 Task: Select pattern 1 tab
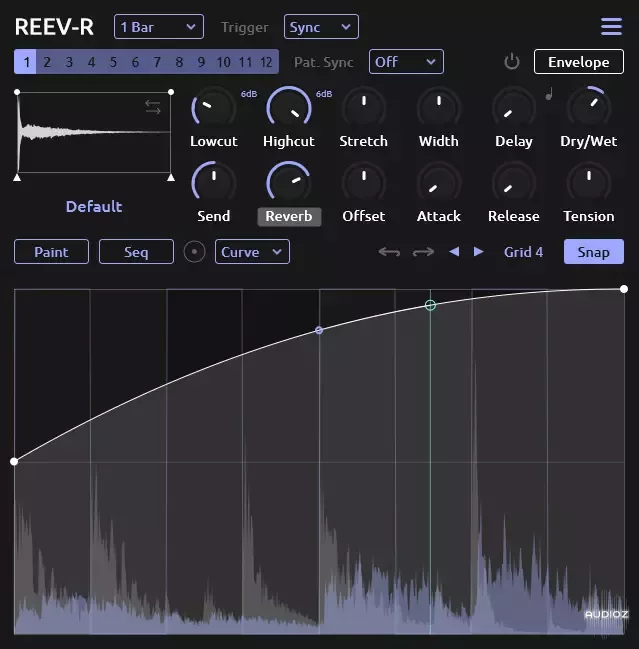point(25,62)
